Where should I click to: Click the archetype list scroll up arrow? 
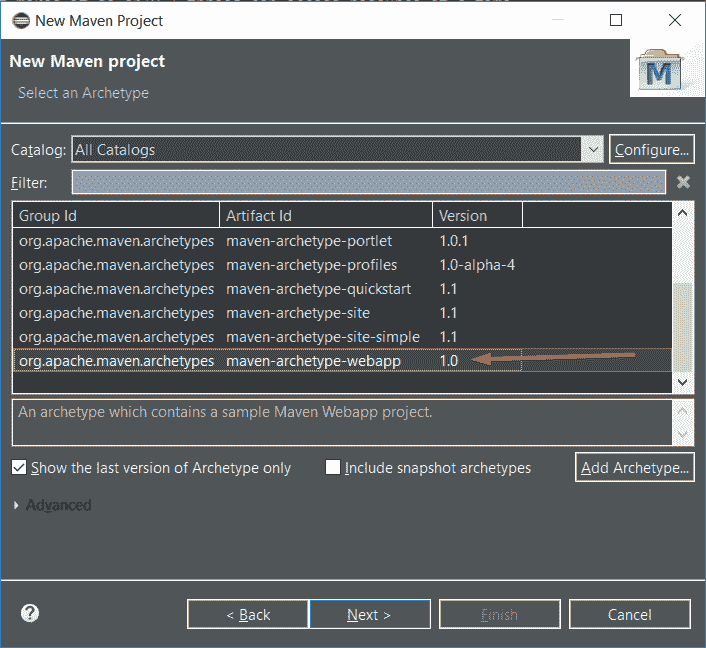(x=683, y=213)
